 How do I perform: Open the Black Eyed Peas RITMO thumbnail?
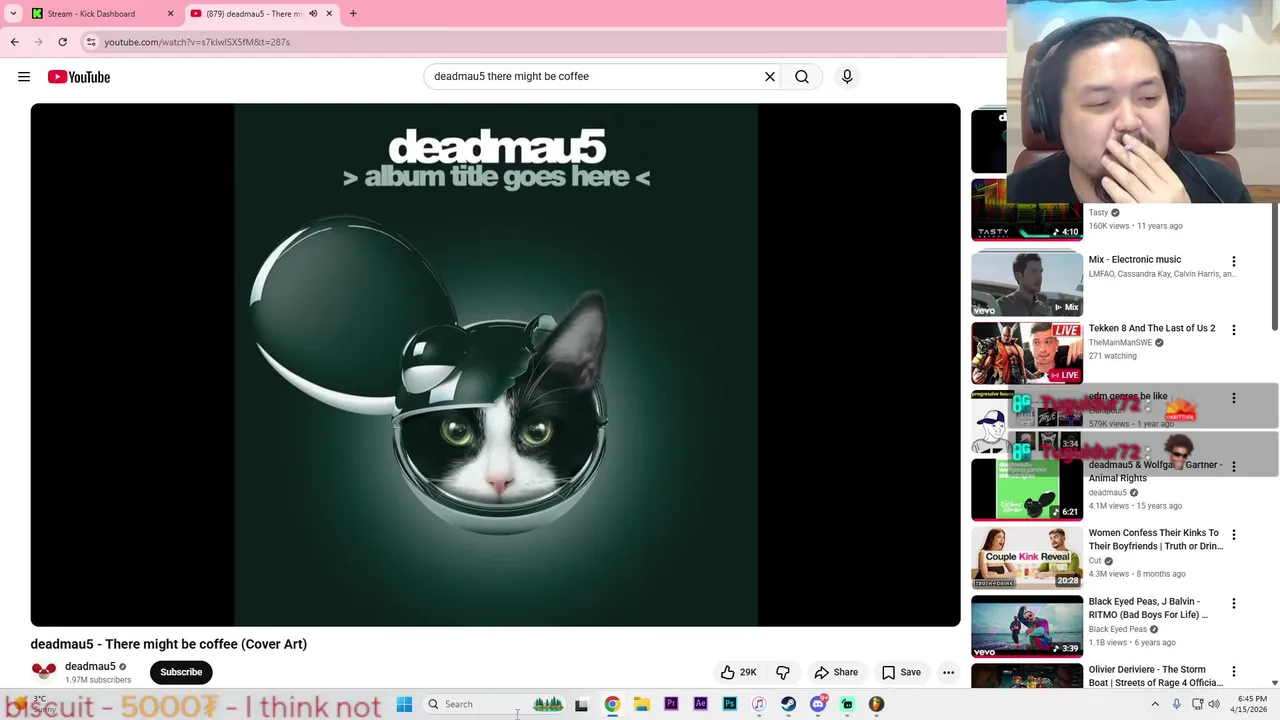pyautogui.click(x=1027, y=626)
